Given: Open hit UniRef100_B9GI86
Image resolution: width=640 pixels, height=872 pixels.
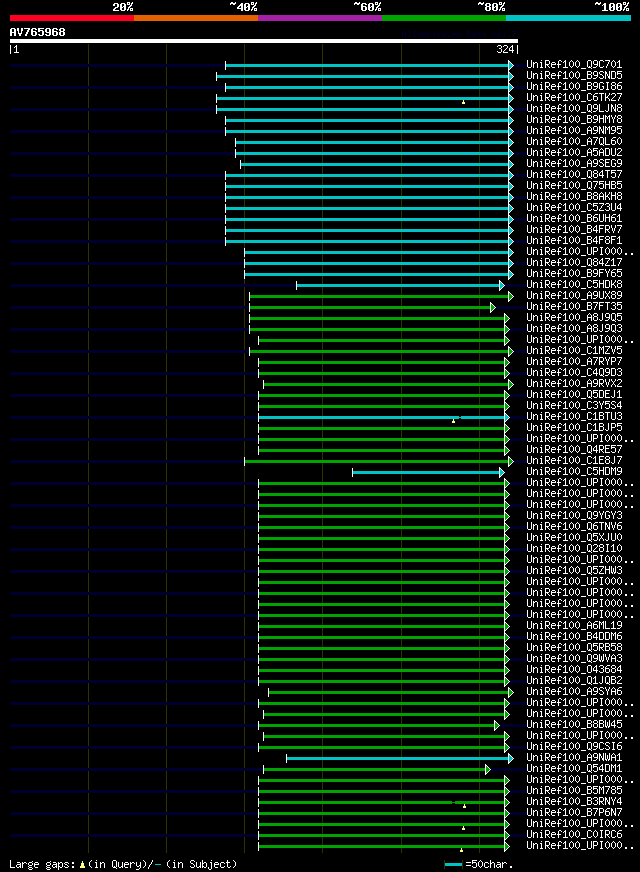Looking at the screenshot, I should (x=574, y=87).
